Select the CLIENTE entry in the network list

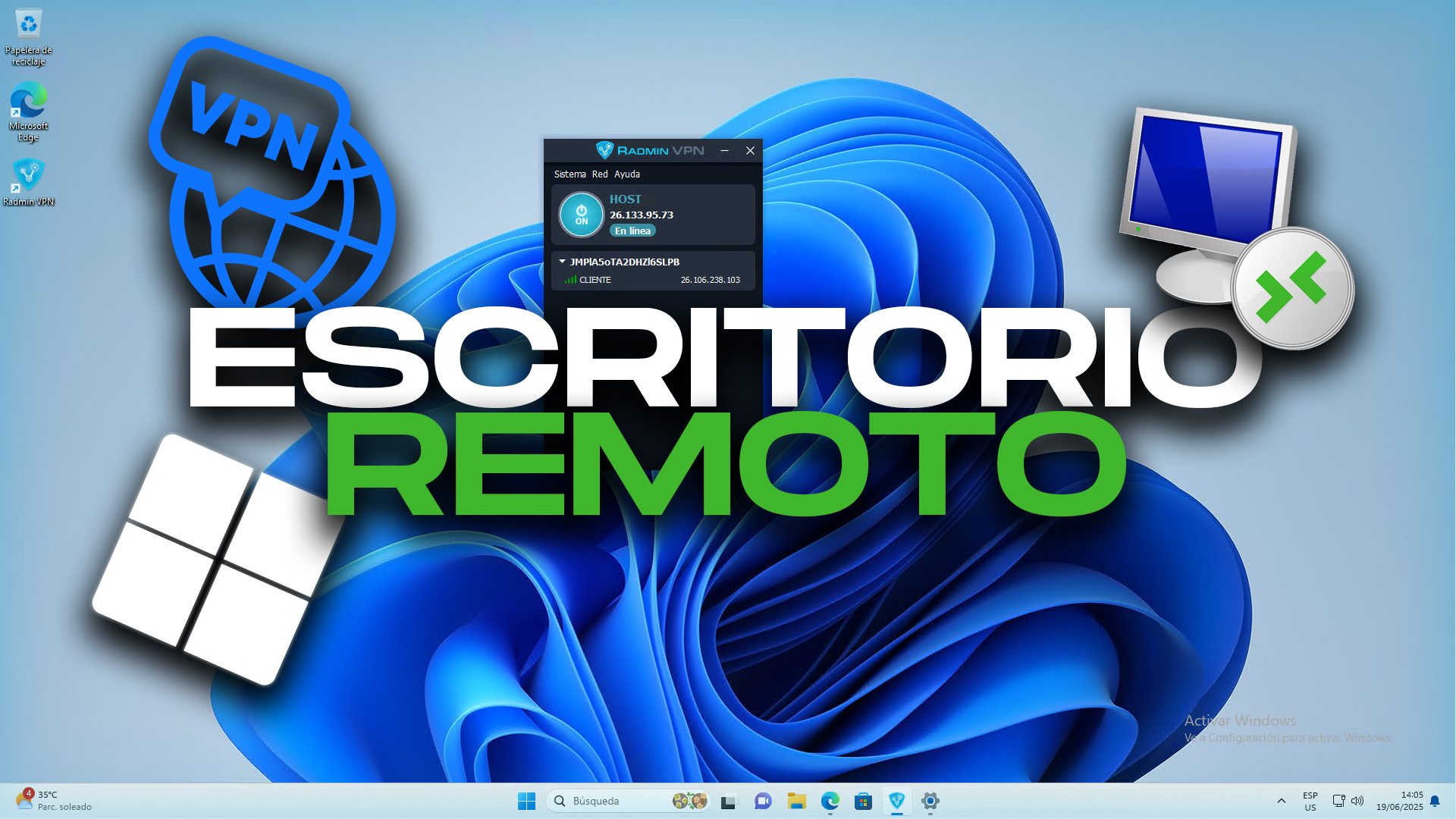click(x=595, y=279)
